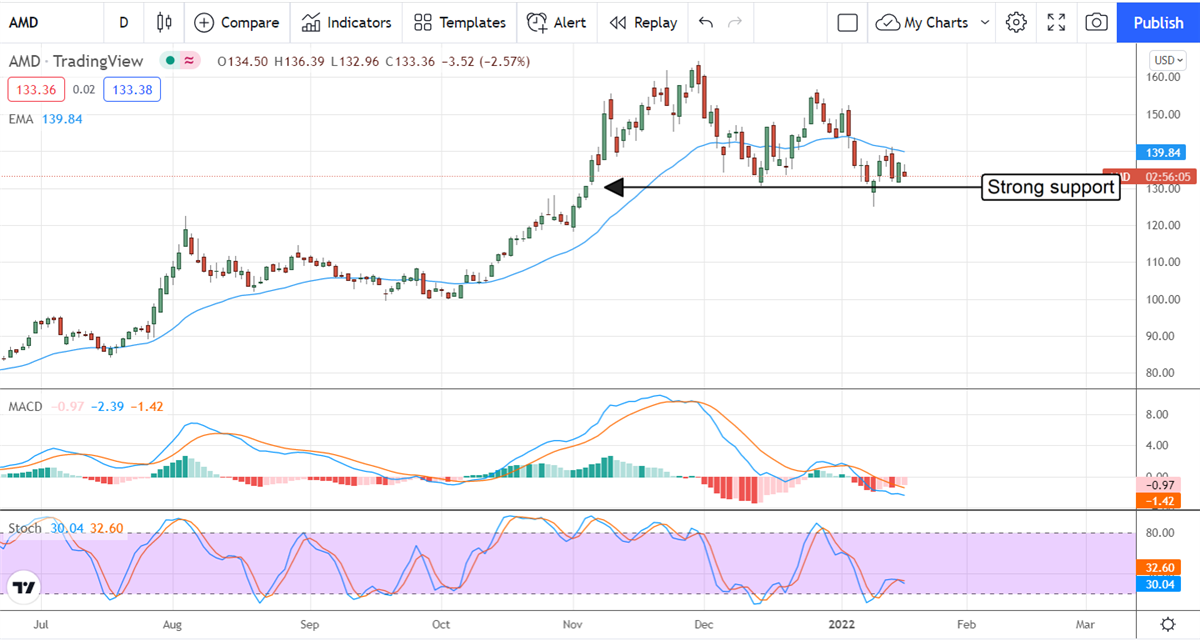Click the Compare symbols button
This screenshot has height=640, width=1200.
238,22
